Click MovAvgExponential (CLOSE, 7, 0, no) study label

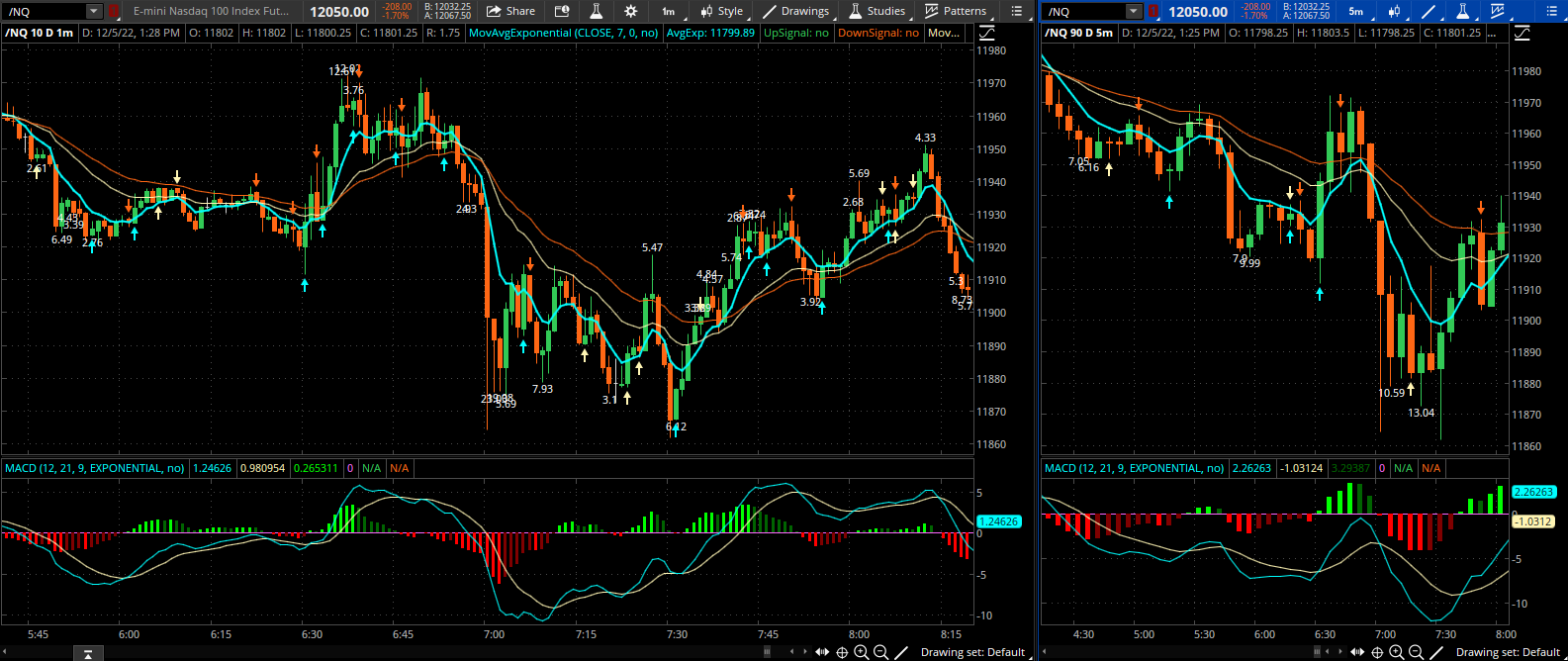point(563,33)
